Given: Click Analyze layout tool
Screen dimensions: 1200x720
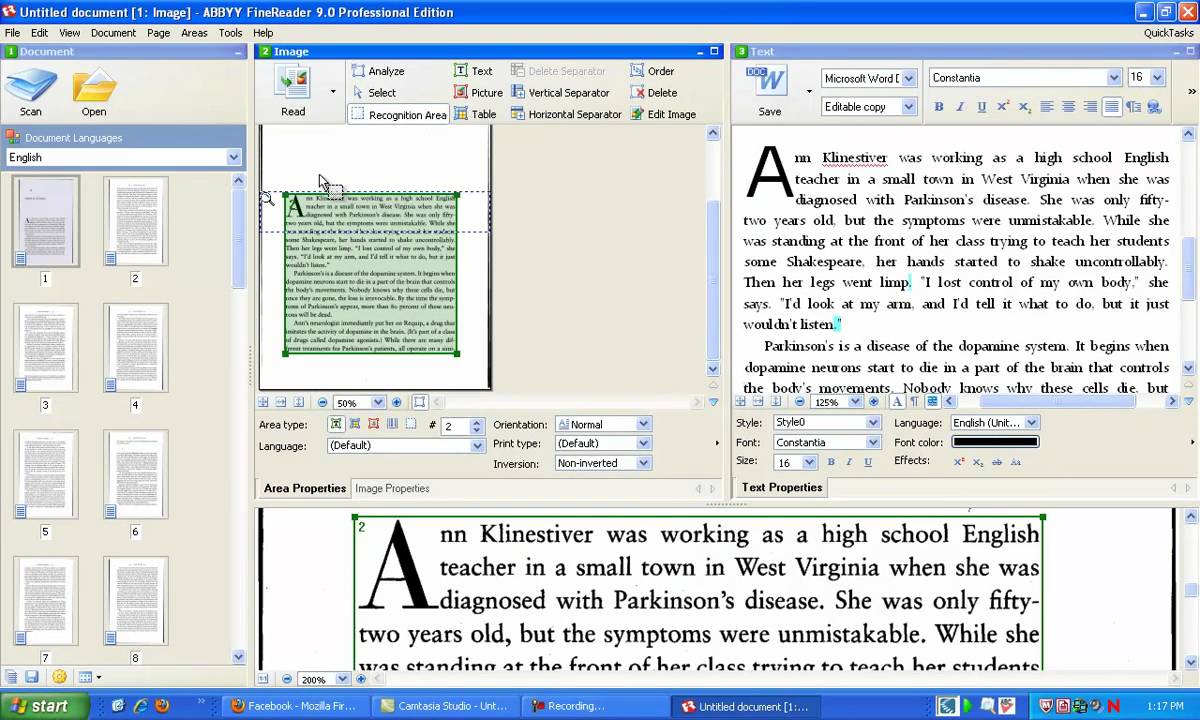Looking at the screenshot, I should 378,71.
